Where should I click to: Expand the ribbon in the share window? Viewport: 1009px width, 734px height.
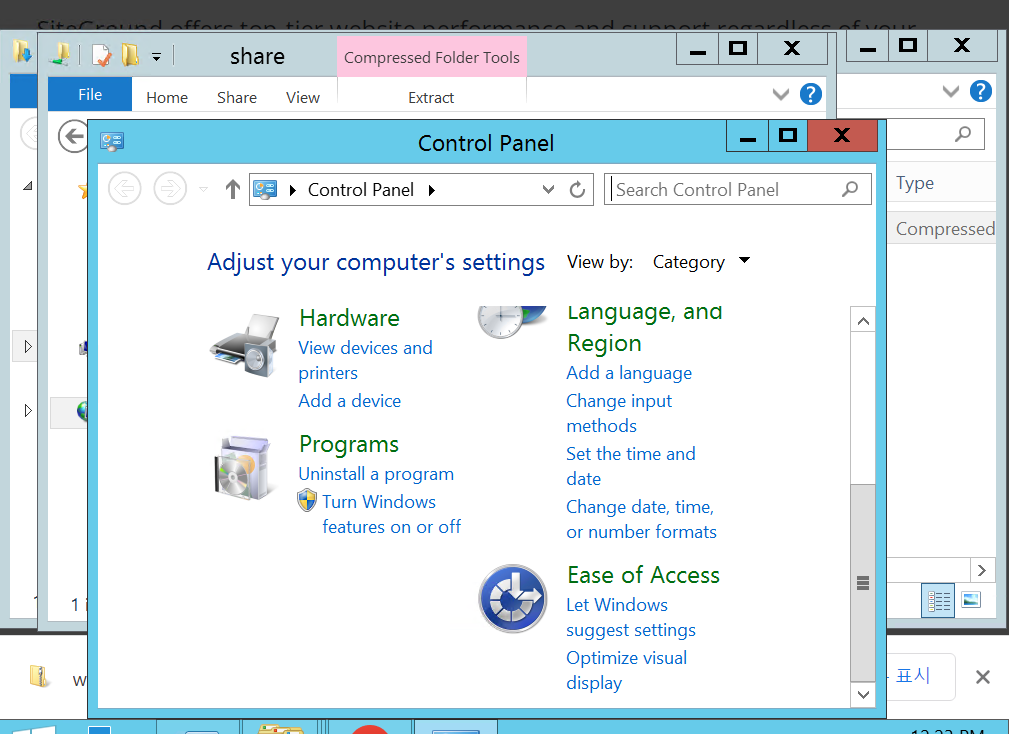coord(781,95)
